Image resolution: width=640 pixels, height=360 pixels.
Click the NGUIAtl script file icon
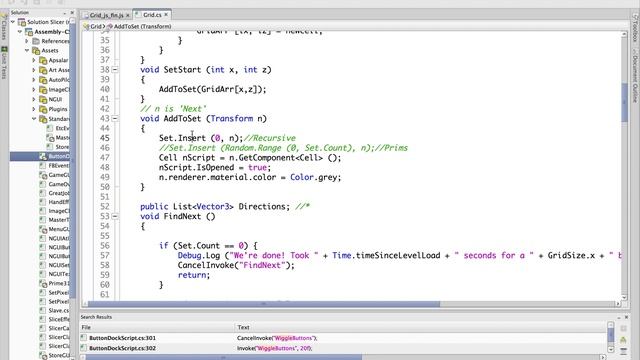click(x=42, y=238)
